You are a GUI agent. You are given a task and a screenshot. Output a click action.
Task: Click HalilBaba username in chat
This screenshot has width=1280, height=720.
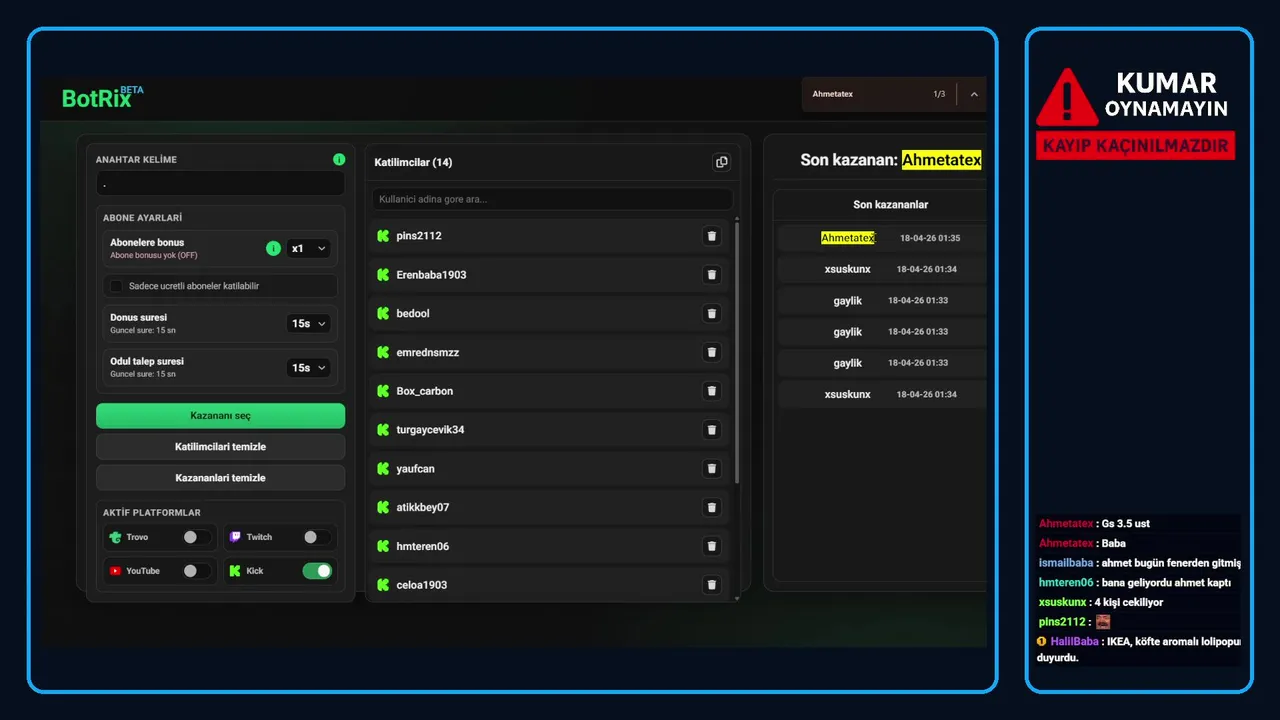[1074, 642]
